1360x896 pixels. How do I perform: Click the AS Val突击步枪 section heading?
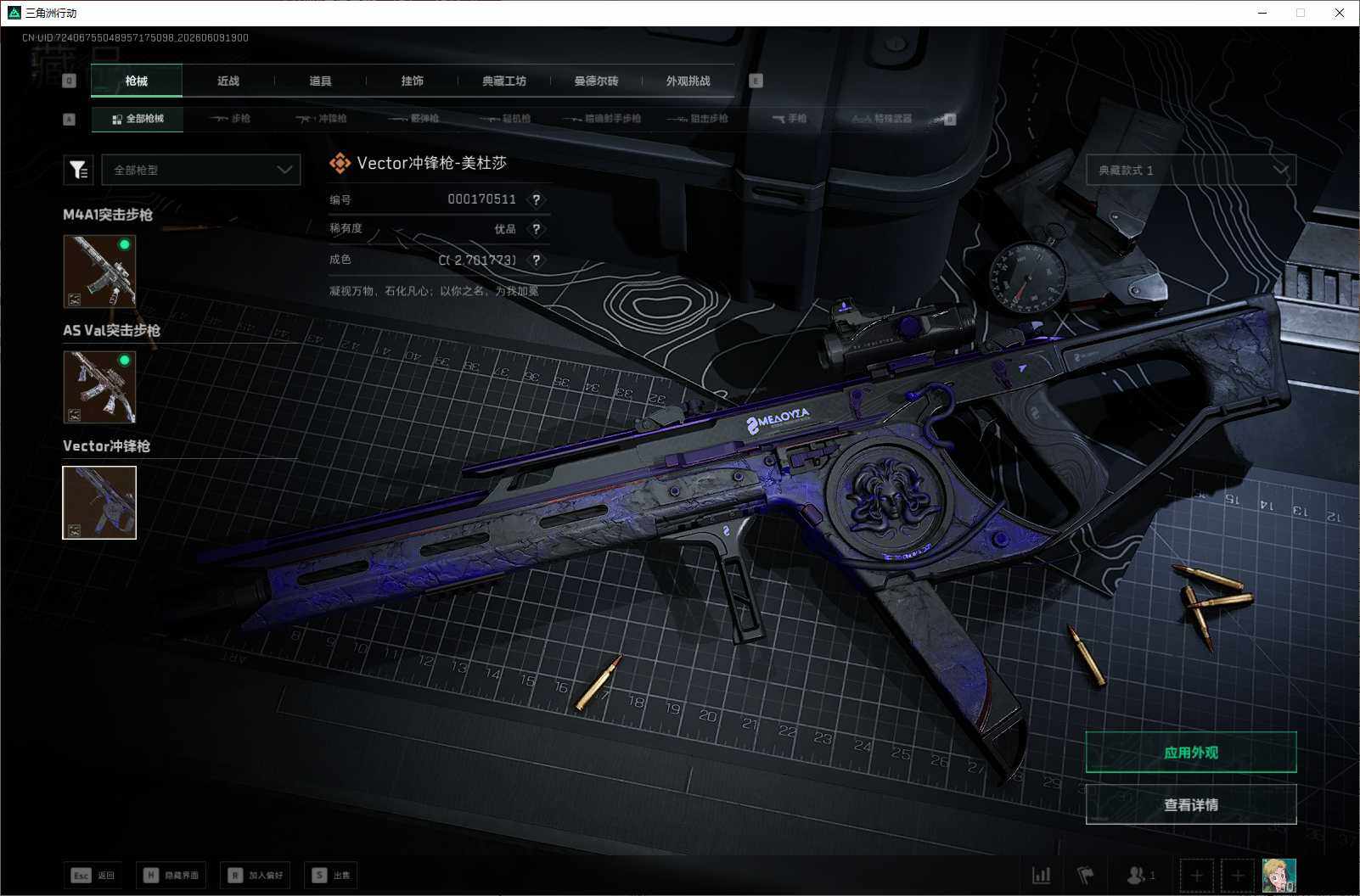coord(111,330)
